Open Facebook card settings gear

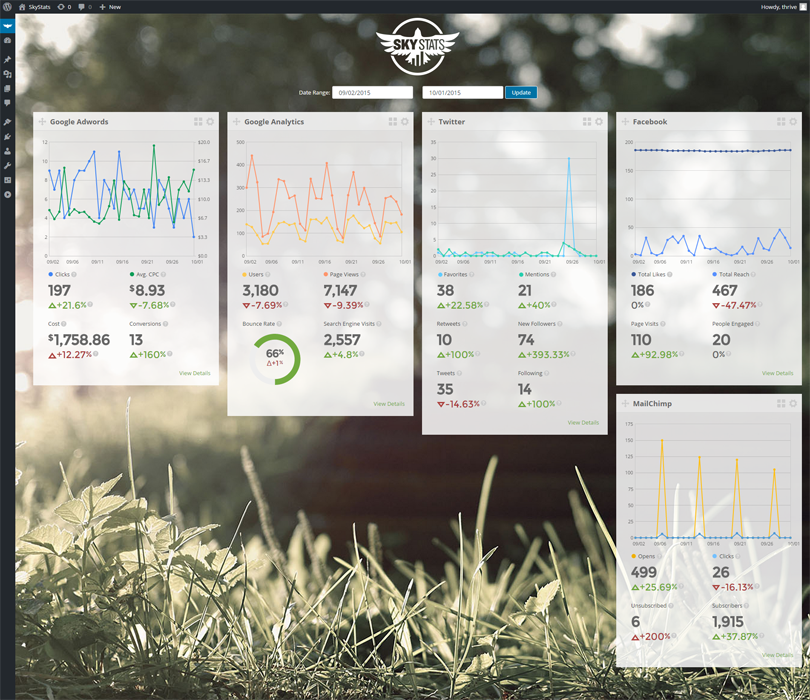pos(793,121)
